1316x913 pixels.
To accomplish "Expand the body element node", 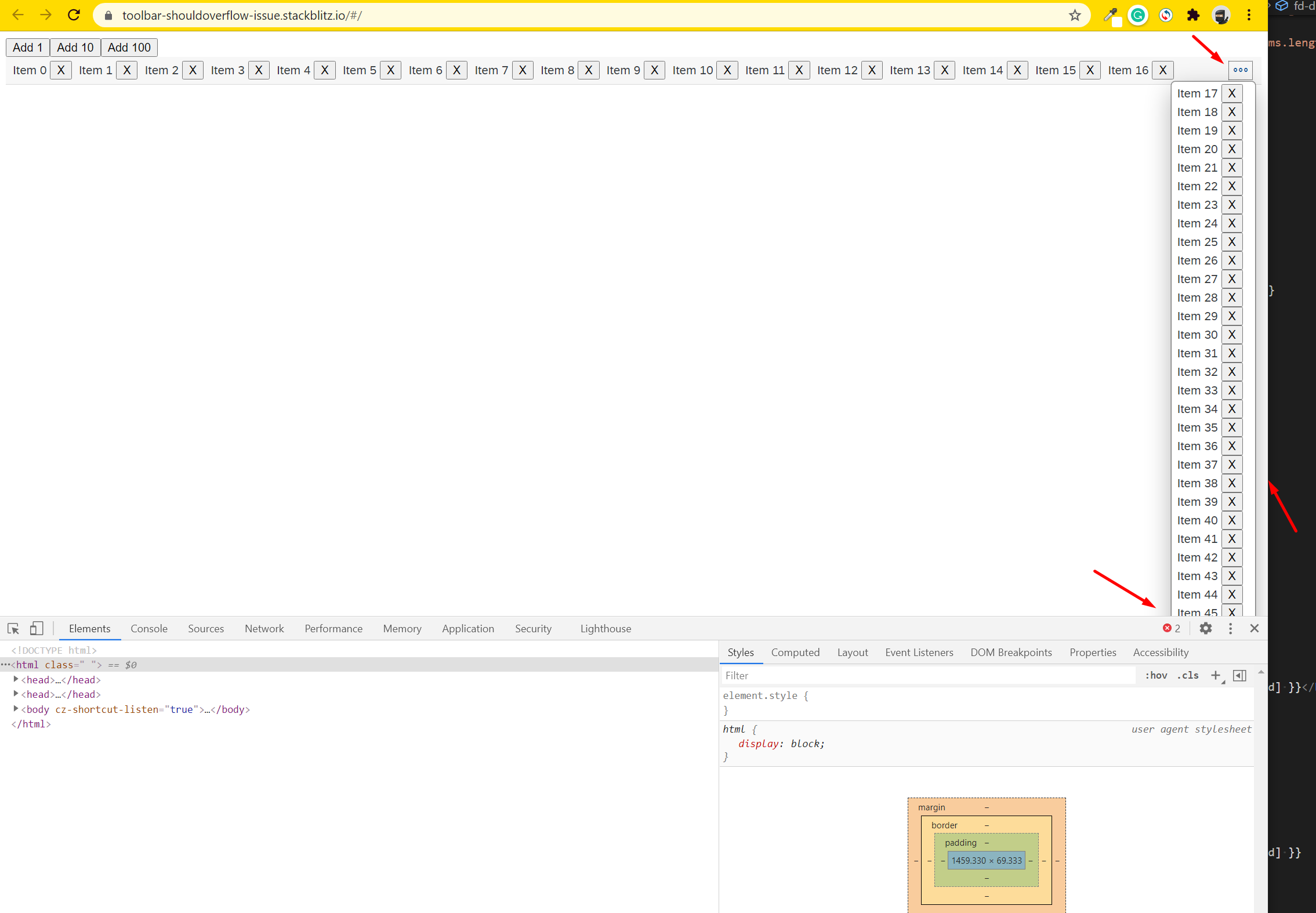I will pos(16,709).
